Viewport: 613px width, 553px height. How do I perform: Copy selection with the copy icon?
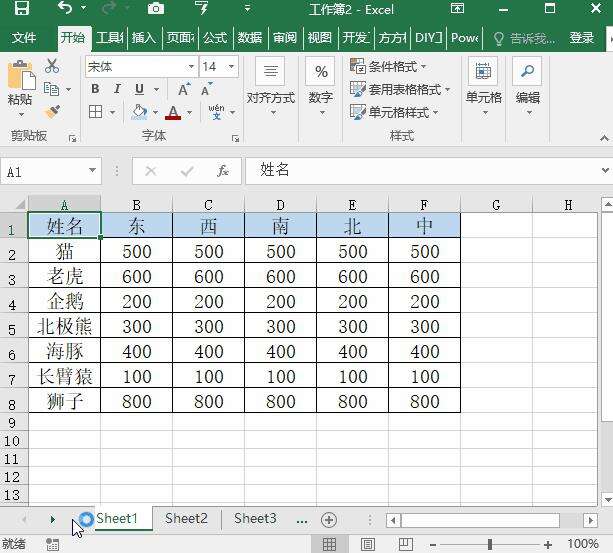click(51, 89)
